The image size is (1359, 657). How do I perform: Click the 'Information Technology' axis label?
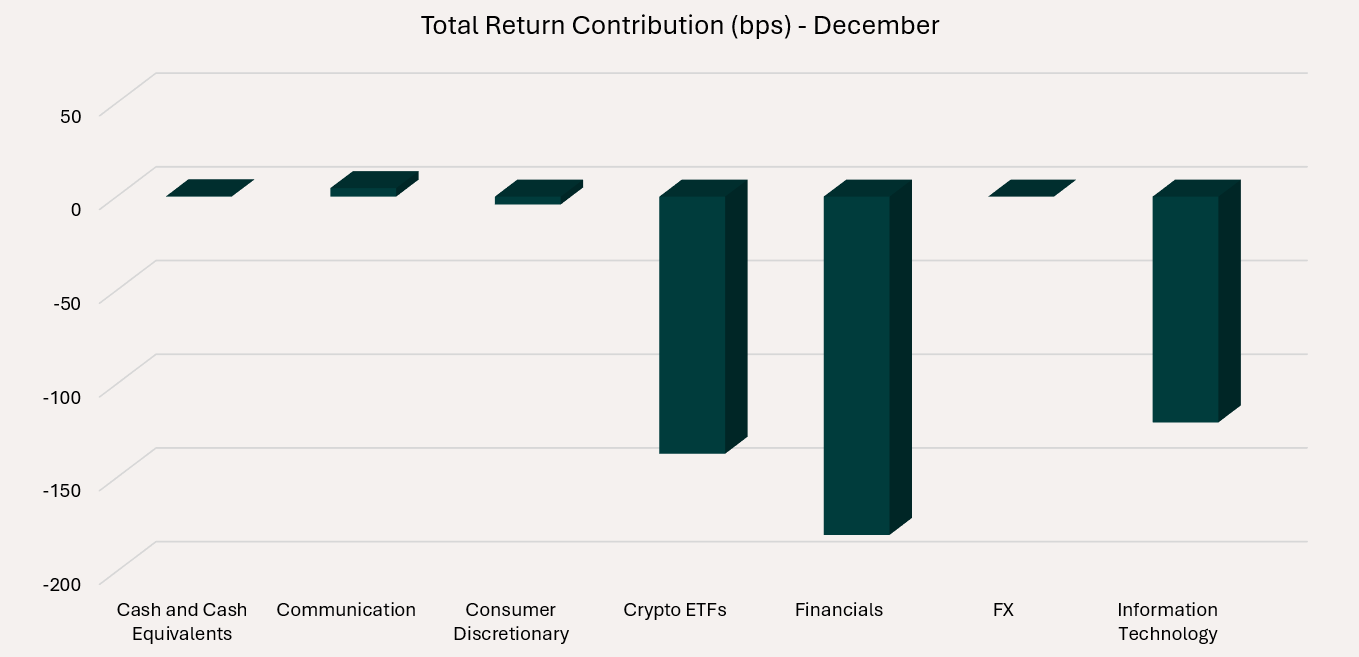pyautogui.click(x=1168, y=621)
